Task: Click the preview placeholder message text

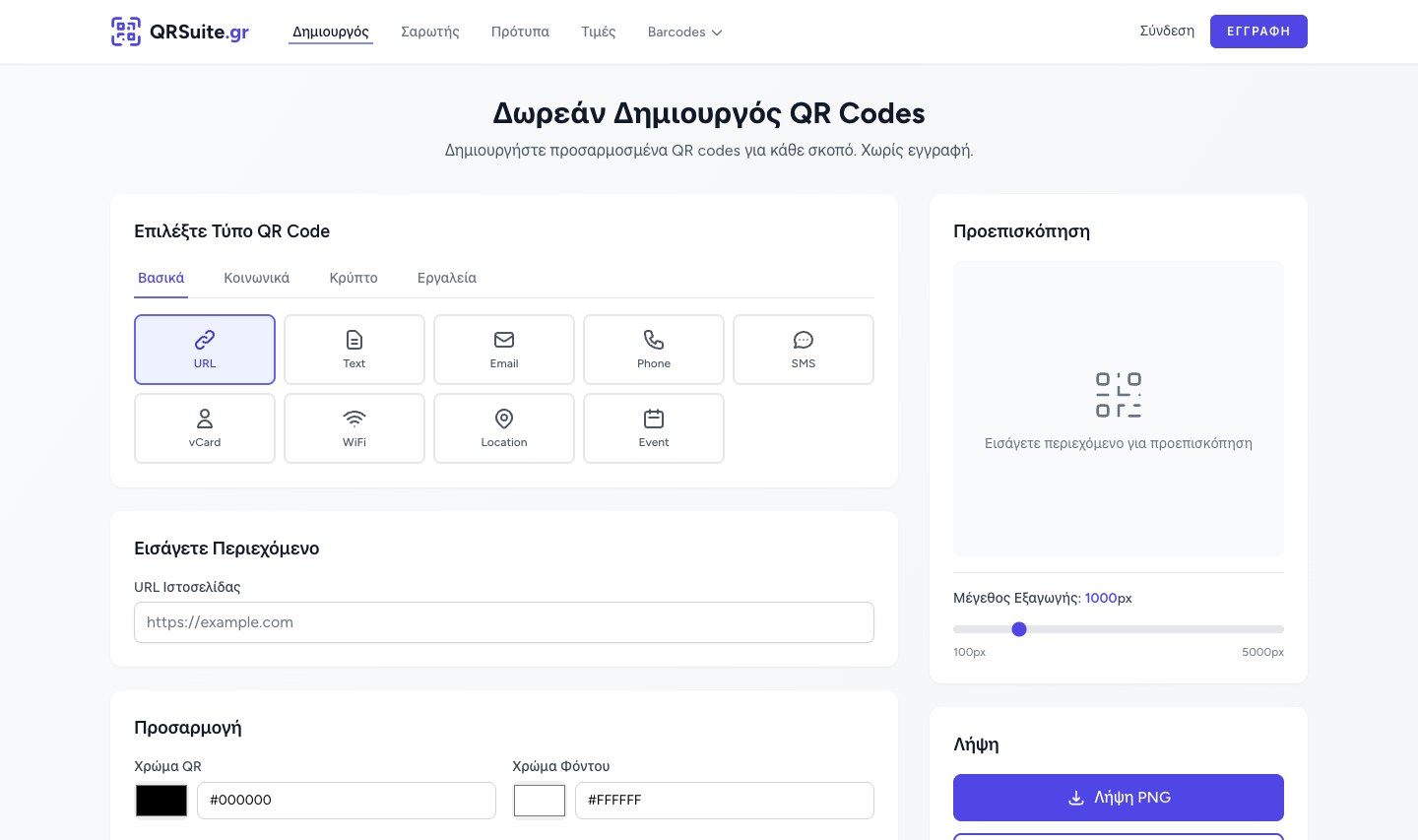Action: point(1119,443)
